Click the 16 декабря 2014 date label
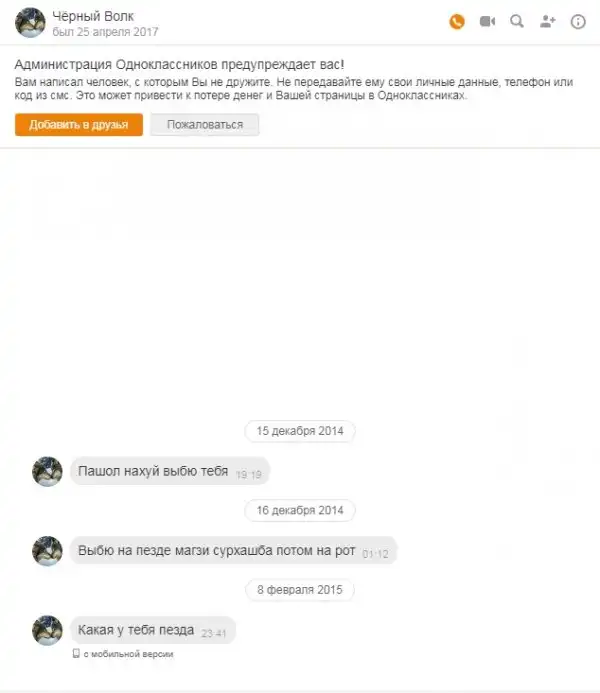This screenshot has width=600, height=693. pyautogui.click(x=300, y=510)
